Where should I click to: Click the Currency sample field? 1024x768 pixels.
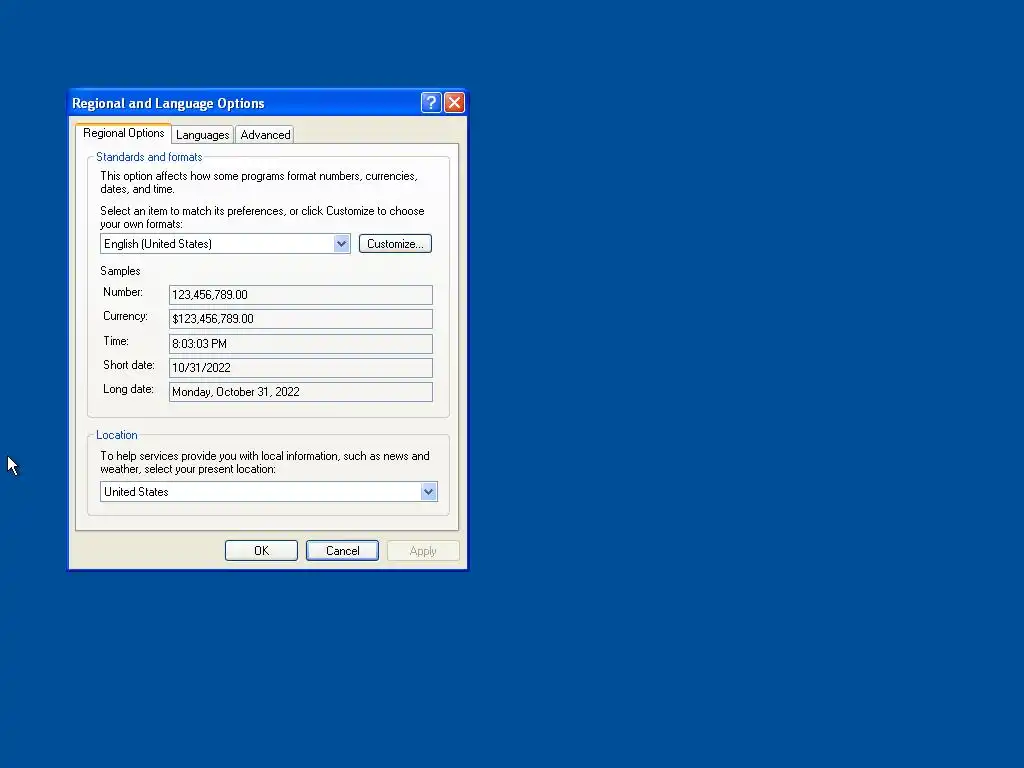300,319
